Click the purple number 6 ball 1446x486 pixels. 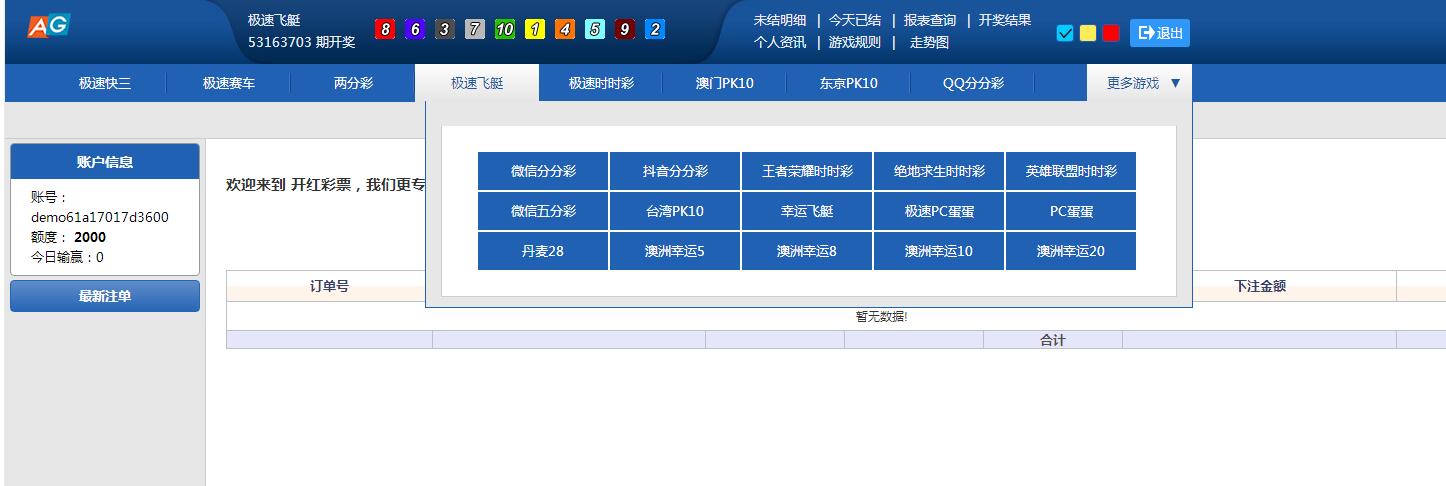click(x=415, y=30)
